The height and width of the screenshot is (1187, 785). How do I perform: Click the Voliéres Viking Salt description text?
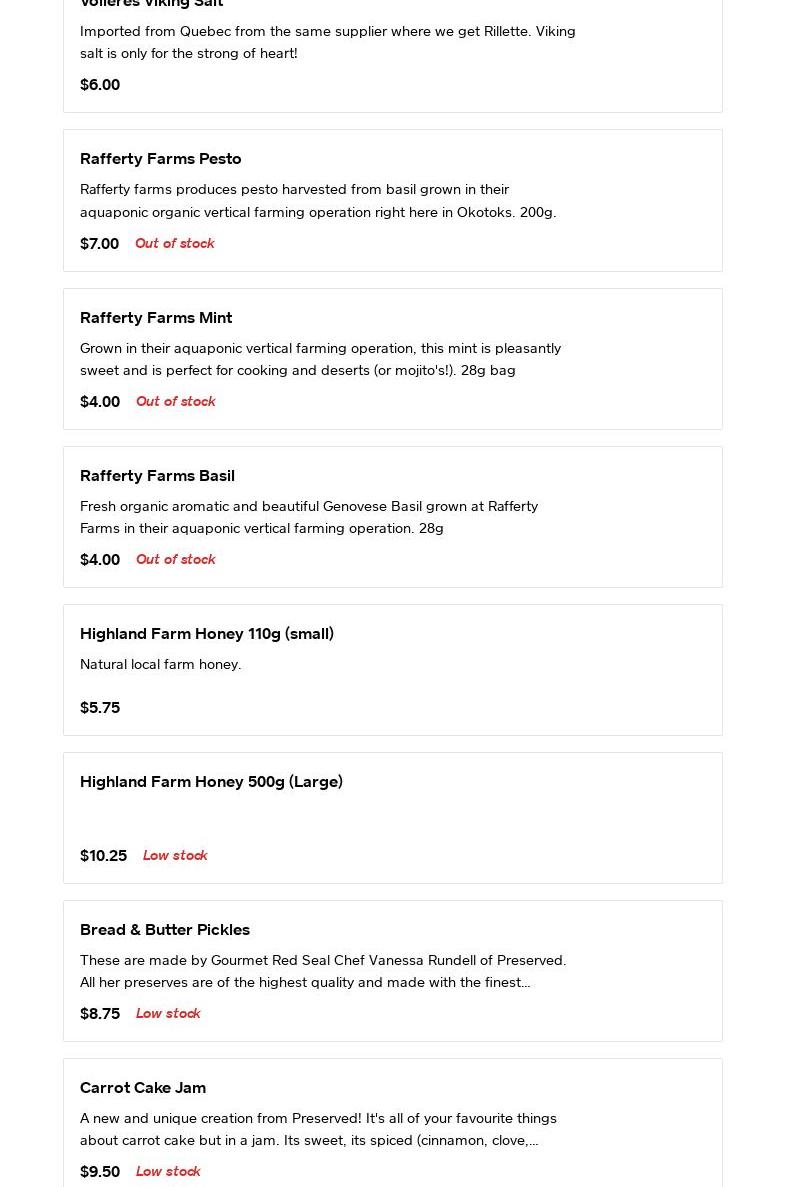click(328, 42)
